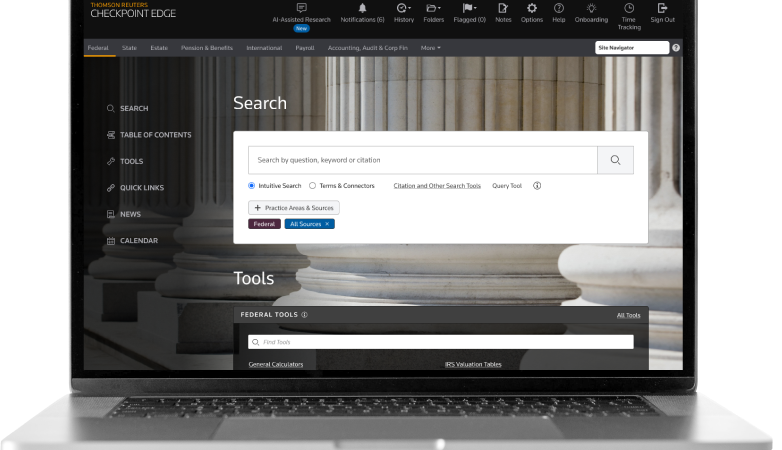
Task: Switch to Pension & Benefits tab
Action: 207,48
